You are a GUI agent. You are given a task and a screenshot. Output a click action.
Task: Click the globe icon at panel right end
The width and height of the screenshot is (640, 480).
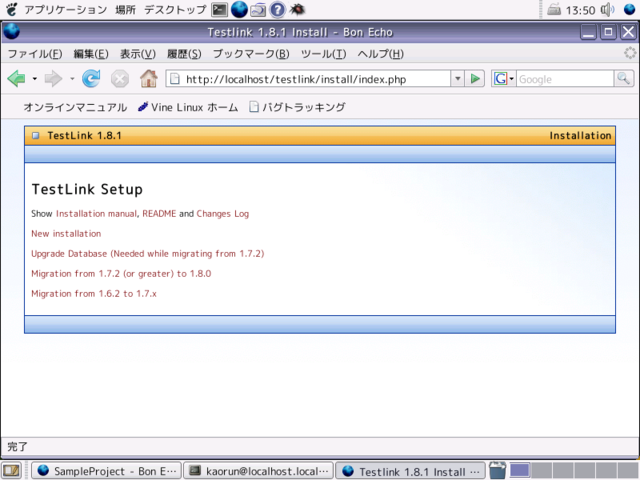(x=629, y=9)
